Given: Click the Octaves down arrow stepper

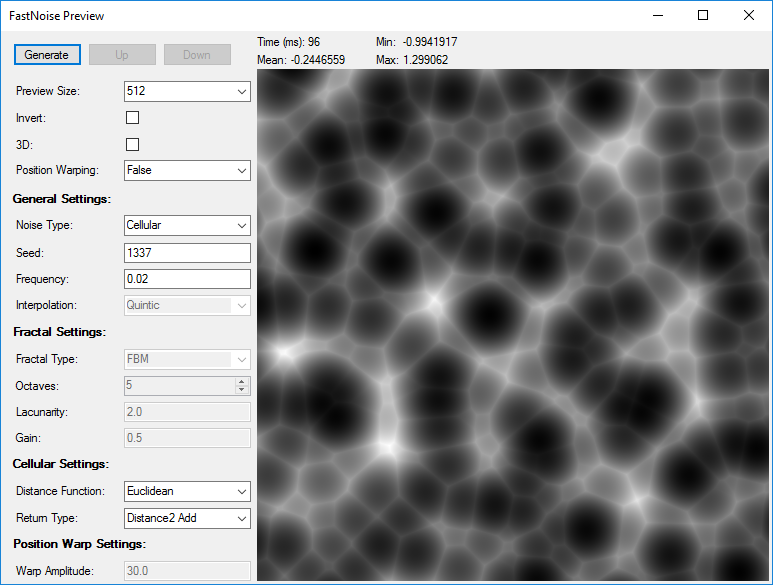Looking at the screenshot, I should (242, 390).
